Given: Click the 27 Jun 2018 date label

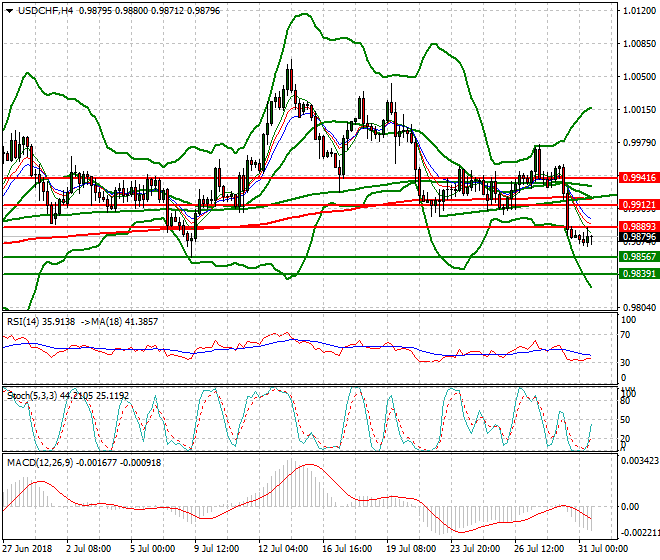Looking at the screenshot, I should tap(27, 549).
